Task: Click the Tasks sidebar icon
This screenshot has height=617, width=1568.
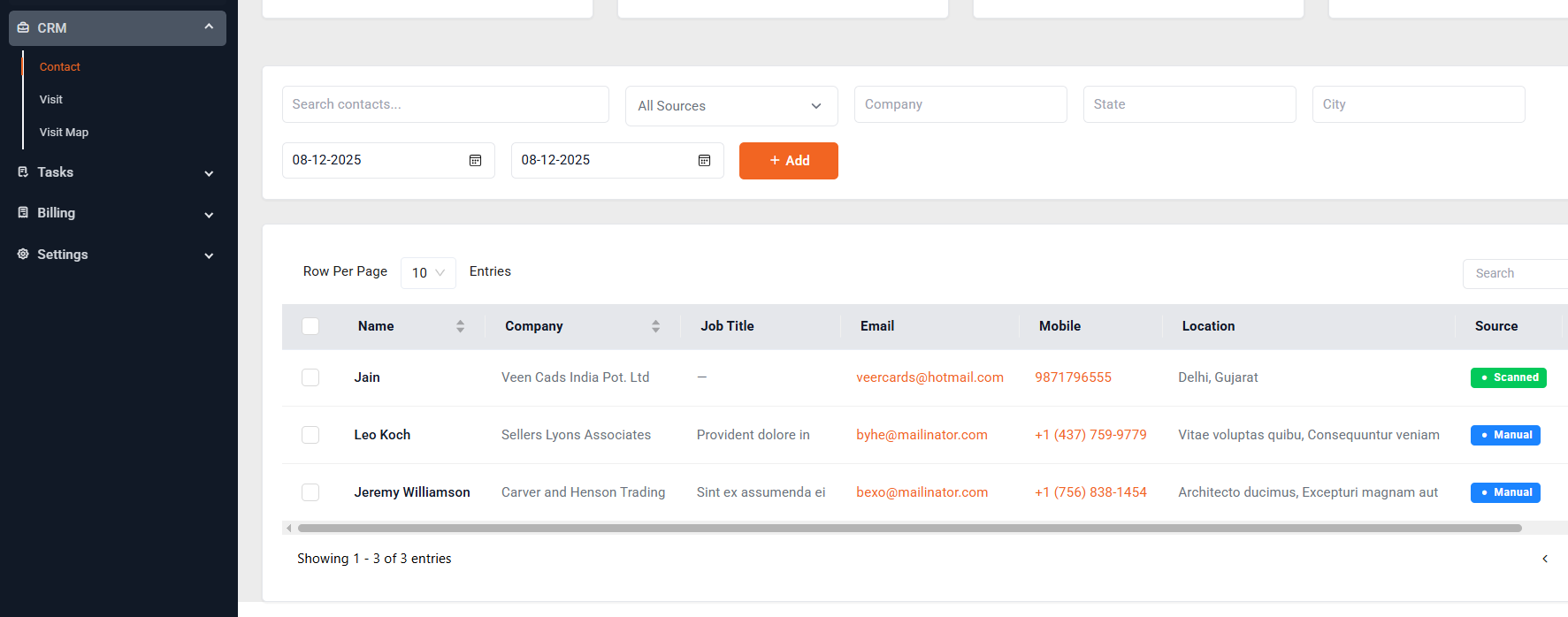Action: point(23,172)
